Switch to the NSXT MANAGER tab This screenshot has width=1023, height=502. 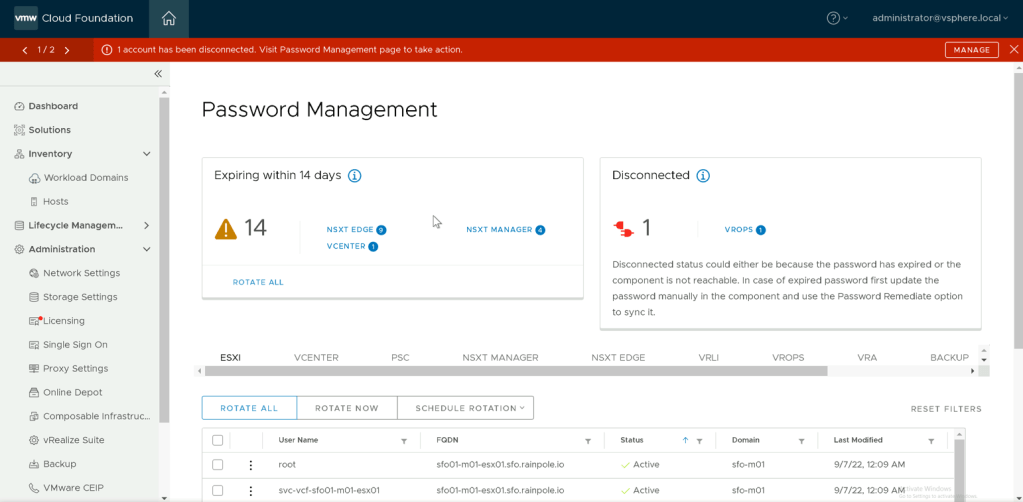click(x=500, y=357)
